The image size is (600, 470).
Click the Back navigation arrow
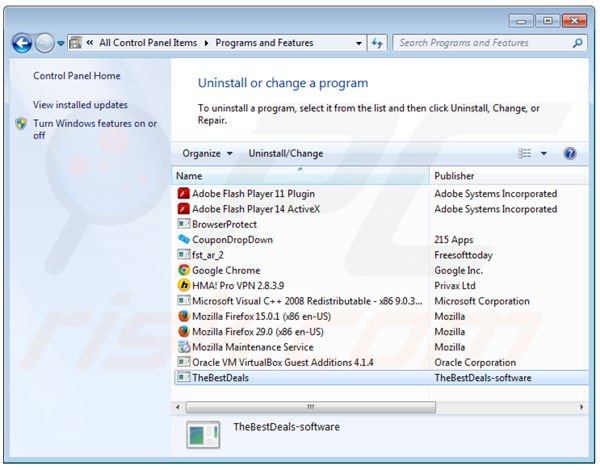pyautogui.click(x=22, y=43)
